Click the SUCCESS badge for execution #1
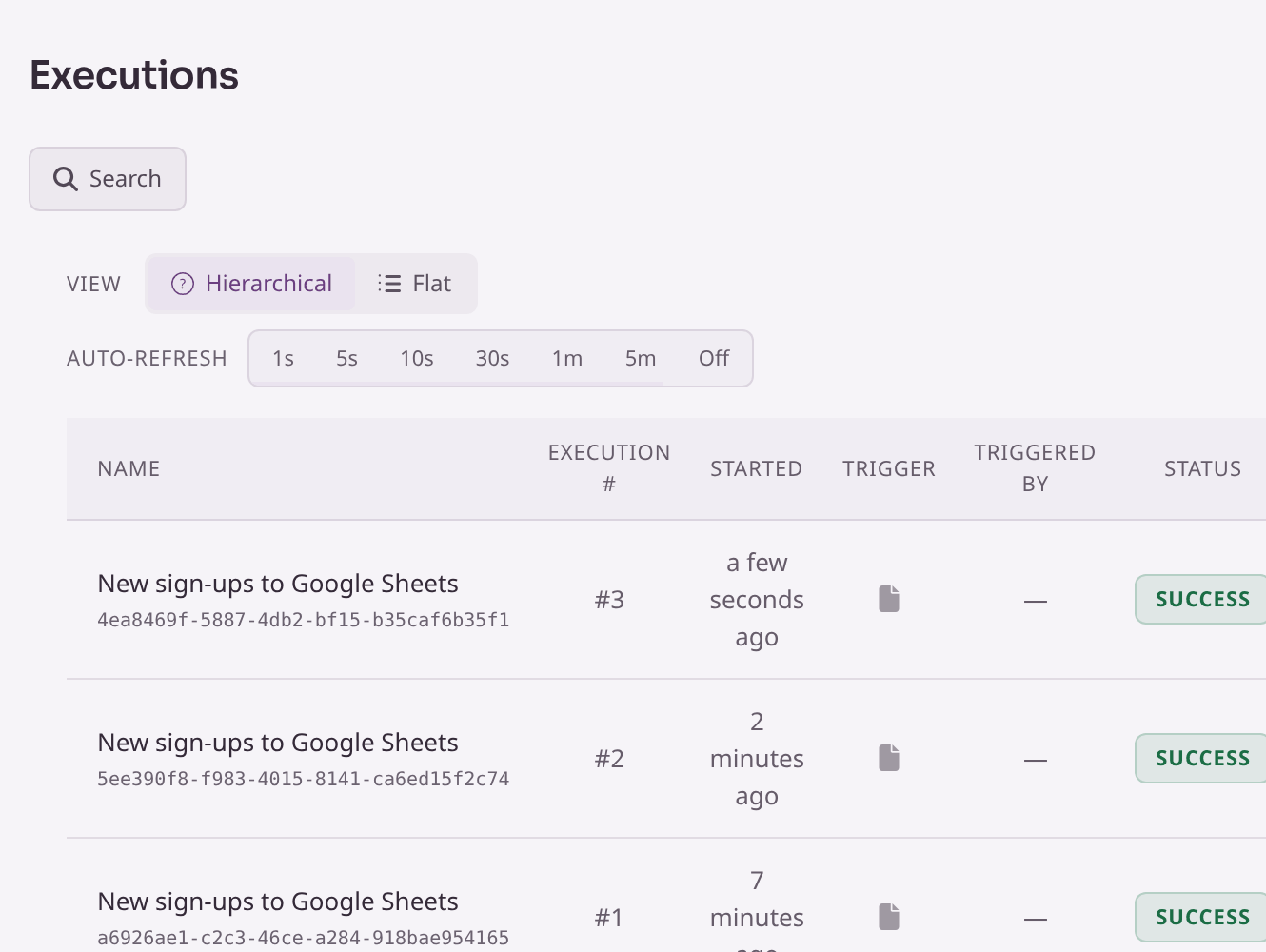1266x952 pixels. coord(1201,918)
